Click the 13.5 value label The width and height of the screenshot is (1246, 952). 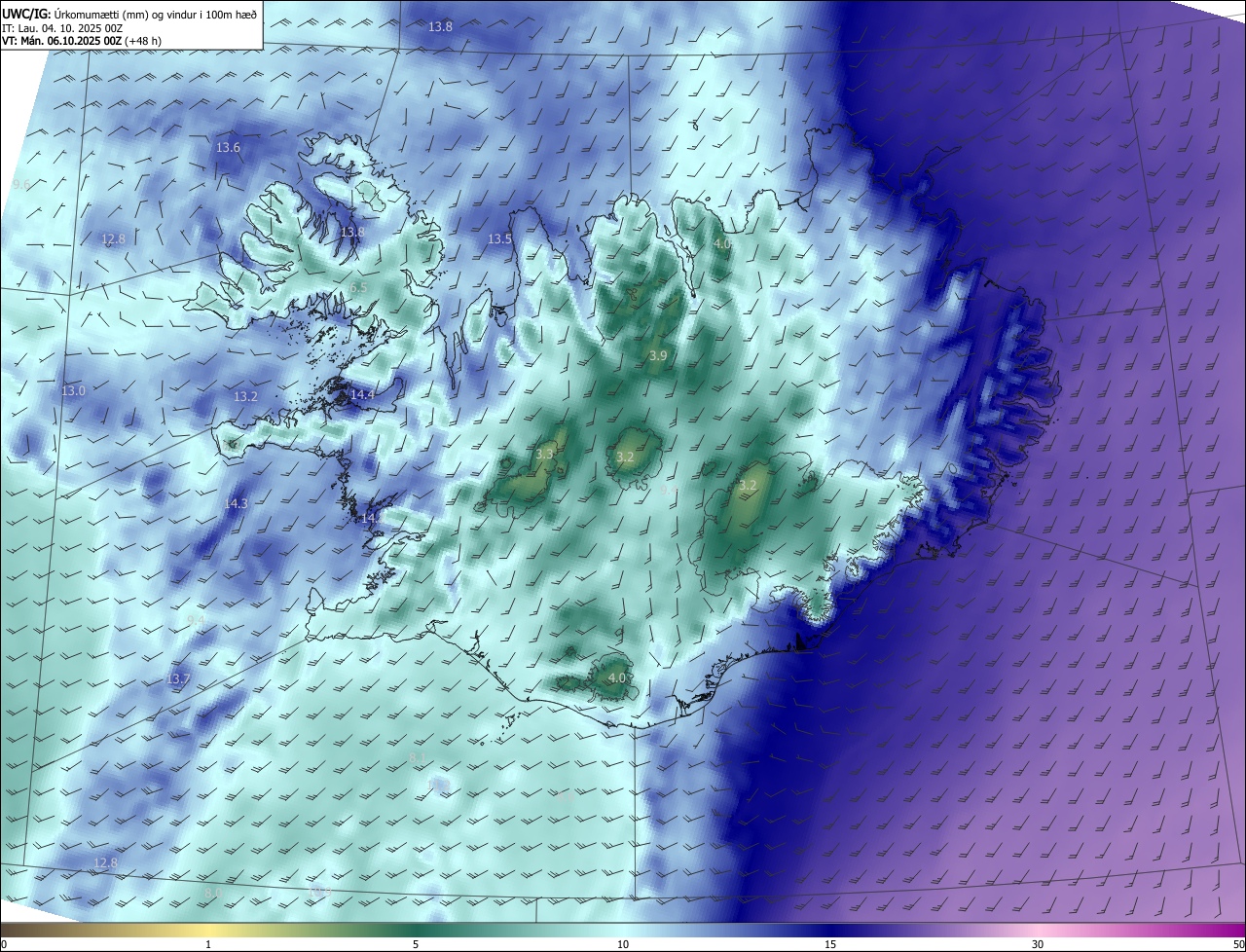pos(499,239)
